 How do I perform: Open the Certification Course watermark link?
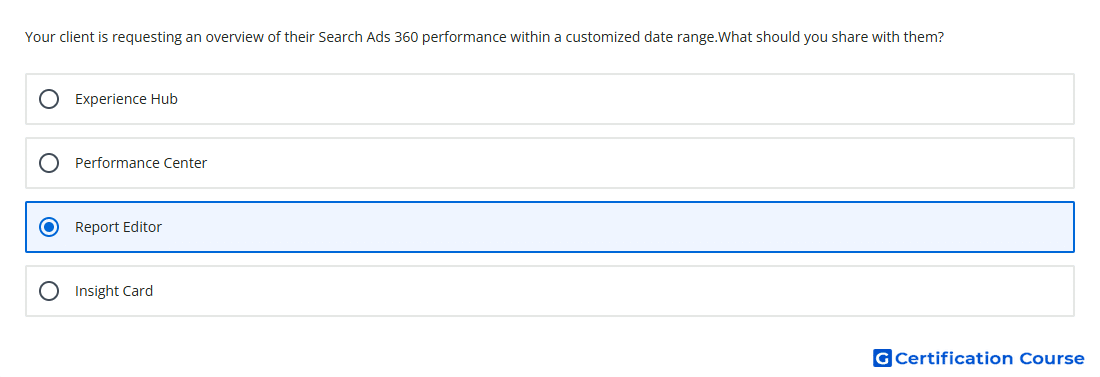point(979,358)
